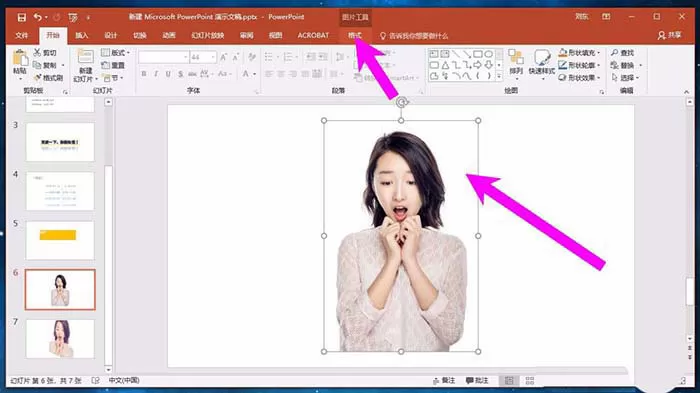700x393 pixels.
Task: Click the Save icon in quick access toolbar
Action: point(21,17)
